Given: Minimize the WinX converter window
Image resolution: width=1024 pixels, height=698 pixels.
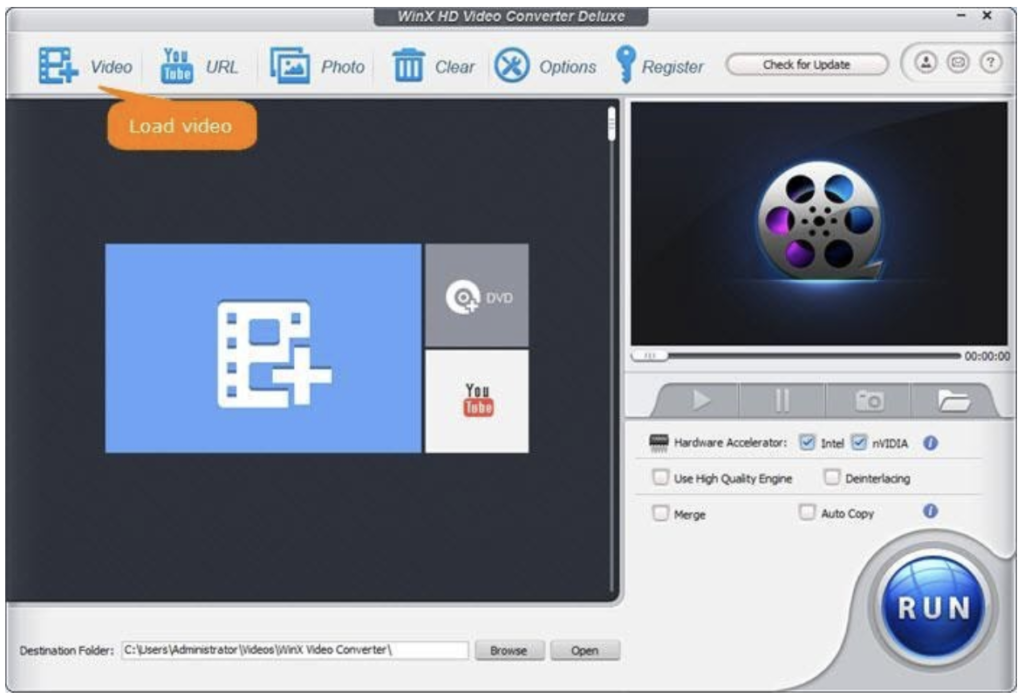Looking at the screenshot, I should (x=961, y=16).
